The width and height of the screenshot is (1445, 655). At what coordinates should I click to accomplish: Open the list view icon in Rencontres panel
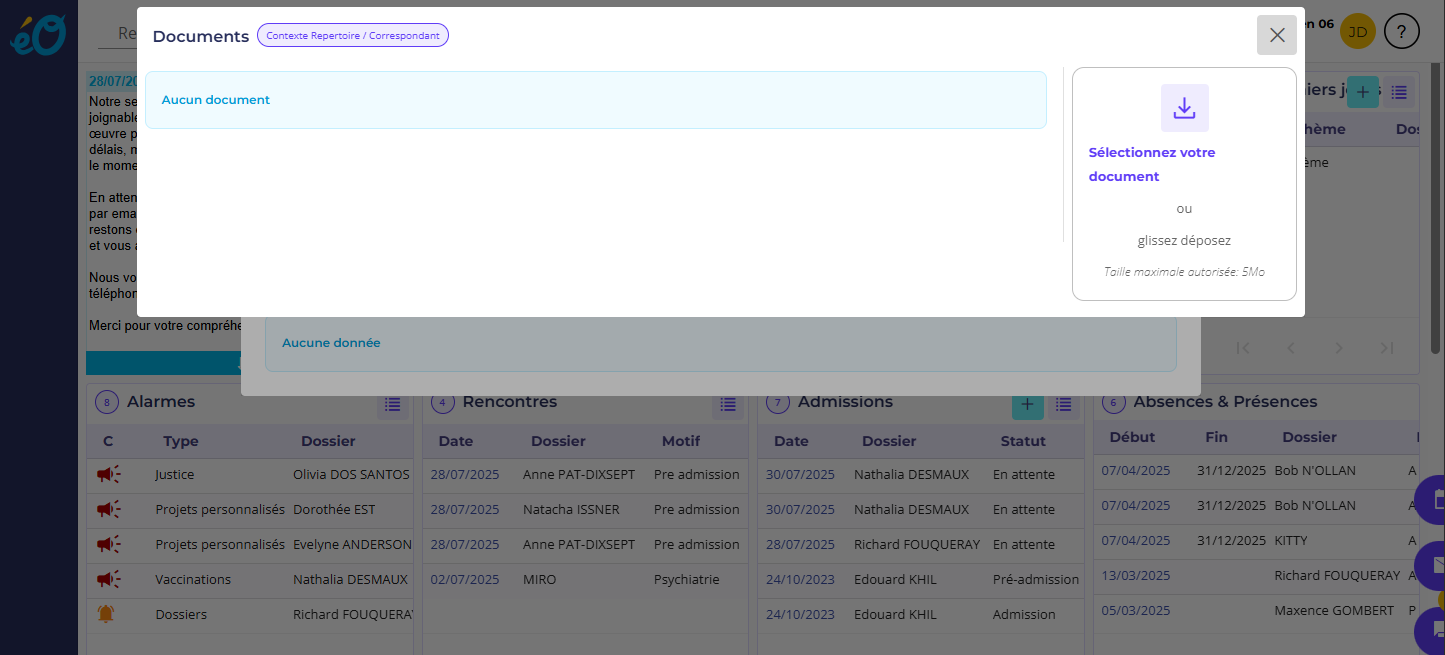pyautogui.click(x=728, y=404)
